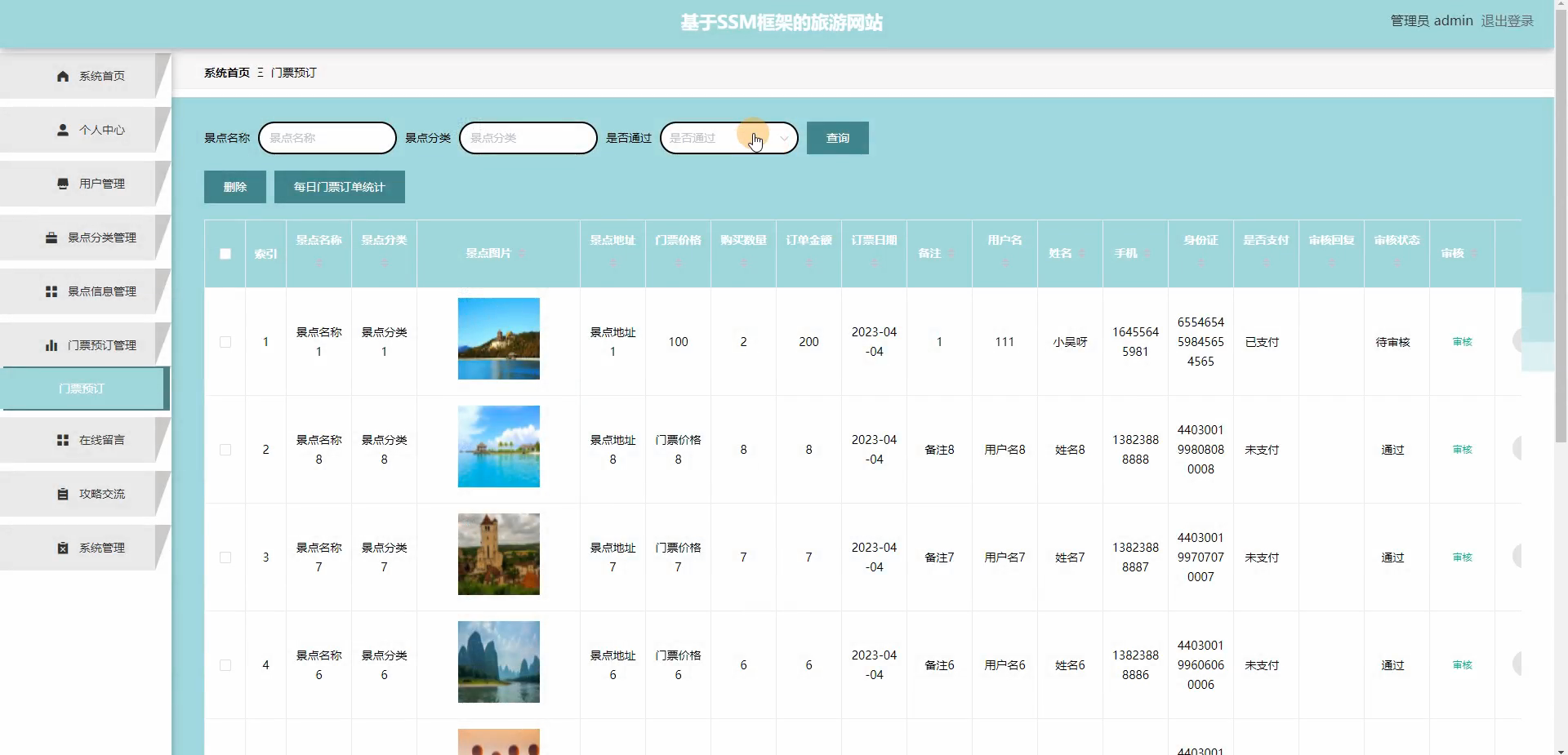Open the 是否通过 dropdown filter

728,138
